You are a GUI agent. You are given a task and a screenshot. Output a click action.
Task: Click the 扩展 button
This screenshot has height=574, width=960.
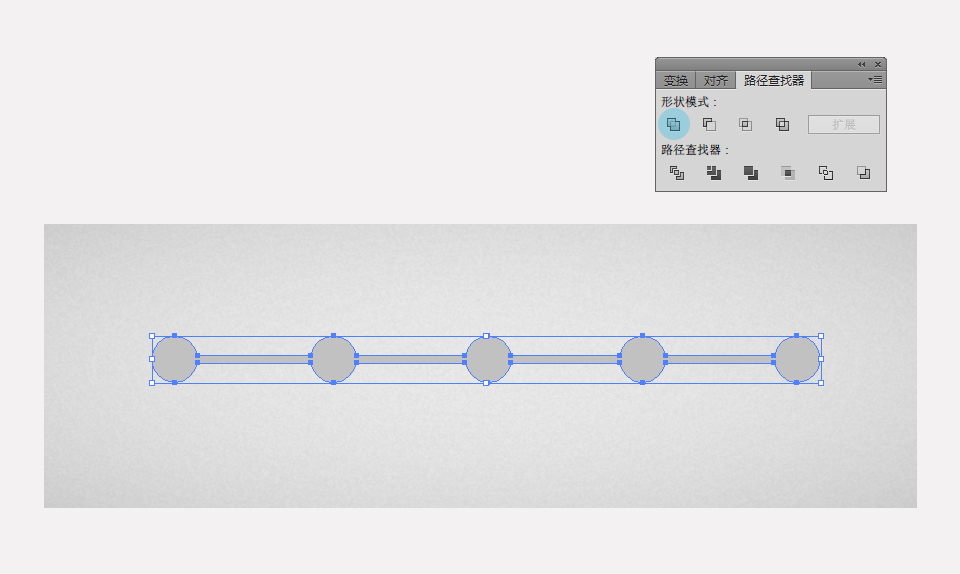point(844,124)
